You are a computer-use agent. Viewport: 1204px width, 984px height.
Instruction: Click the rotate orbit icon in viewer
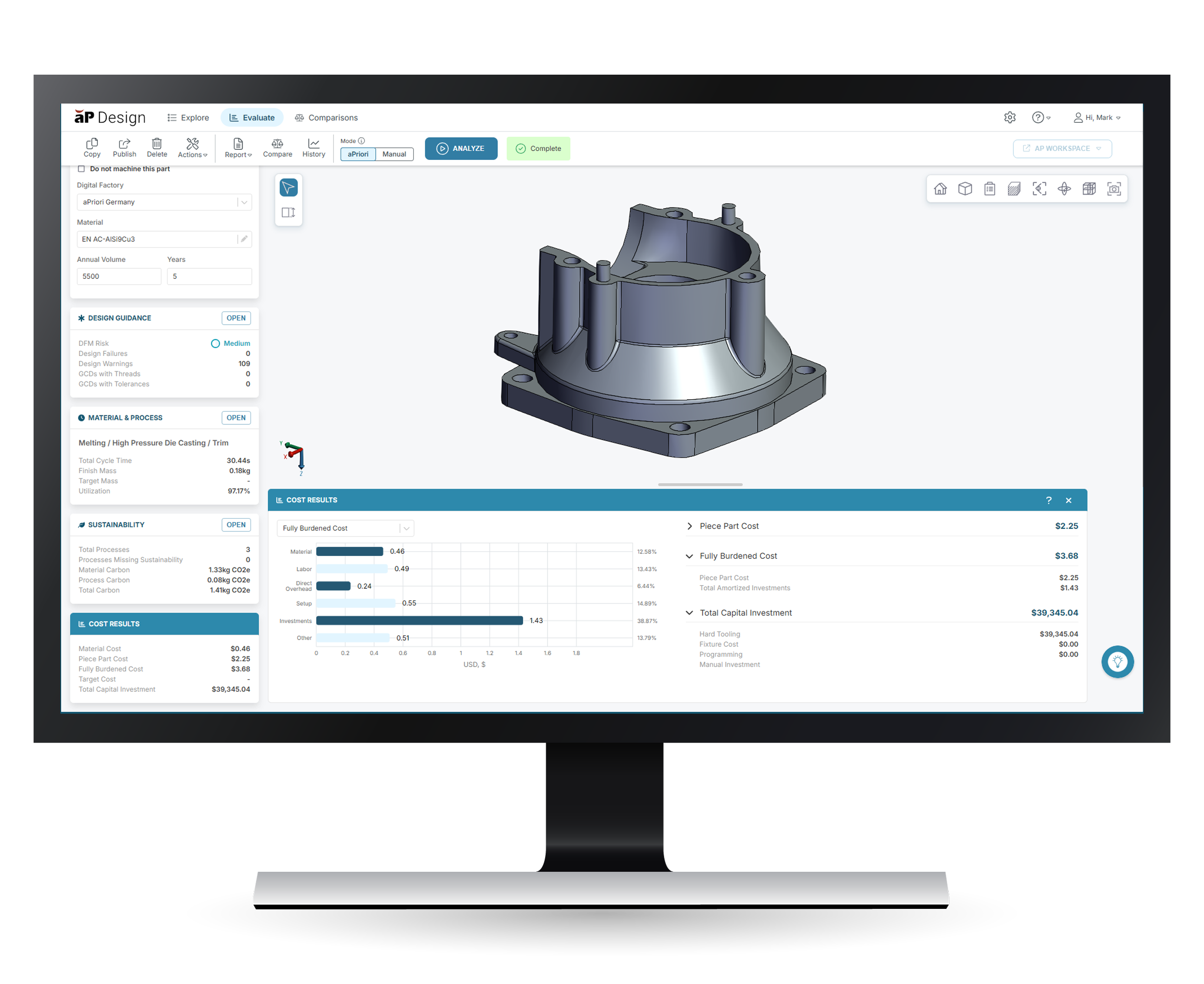tap(1064, 189)
